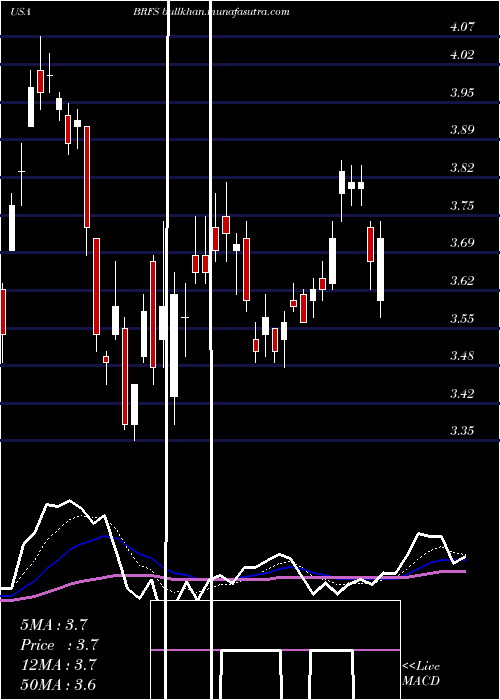Click the 3.35 price axis label
500x700 pixels.
tap(462, 431)
